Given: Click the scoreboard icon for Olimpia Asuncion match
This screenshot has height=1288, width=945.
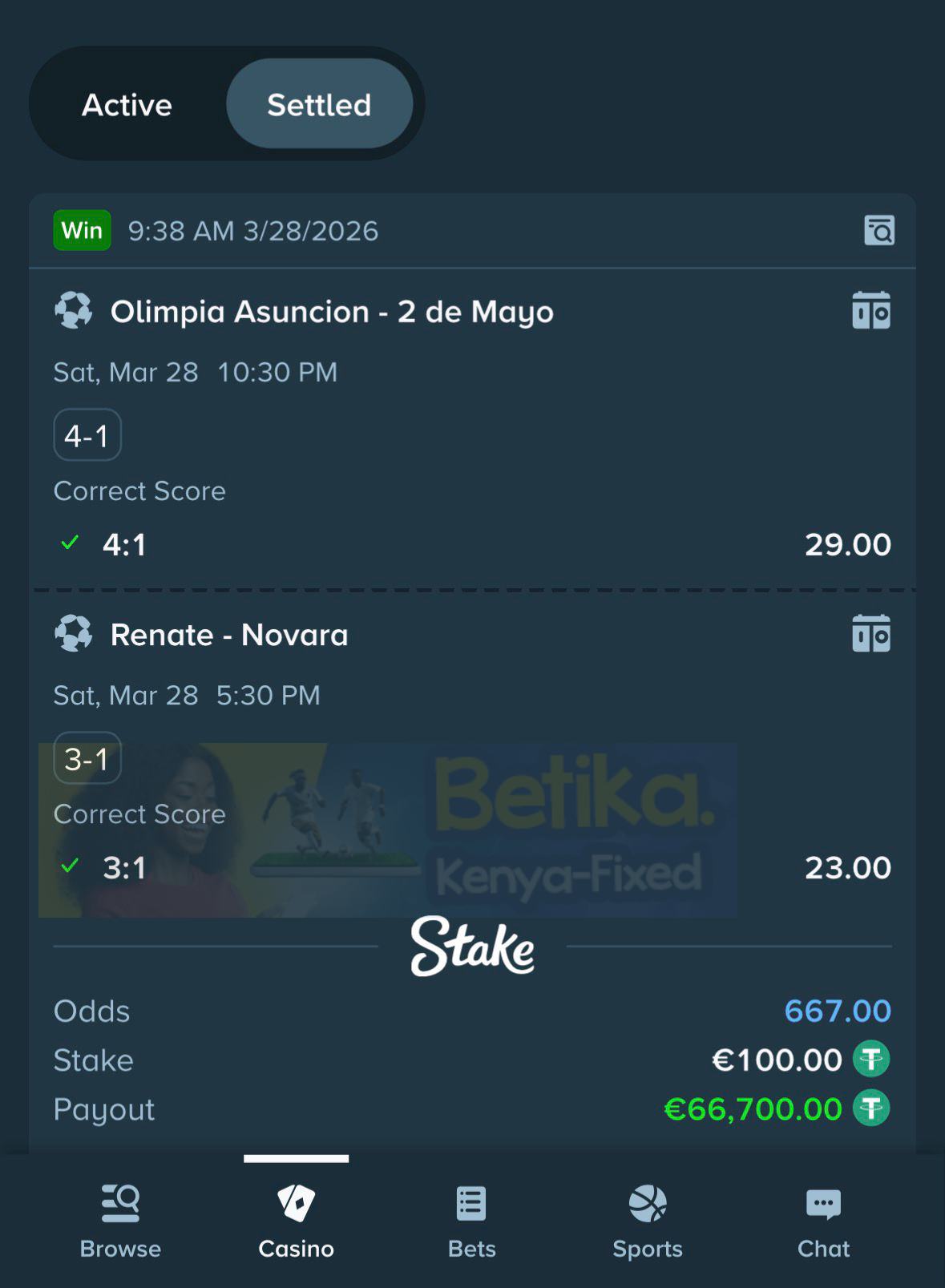Looking at the screenshot, I should pos(871,312).
